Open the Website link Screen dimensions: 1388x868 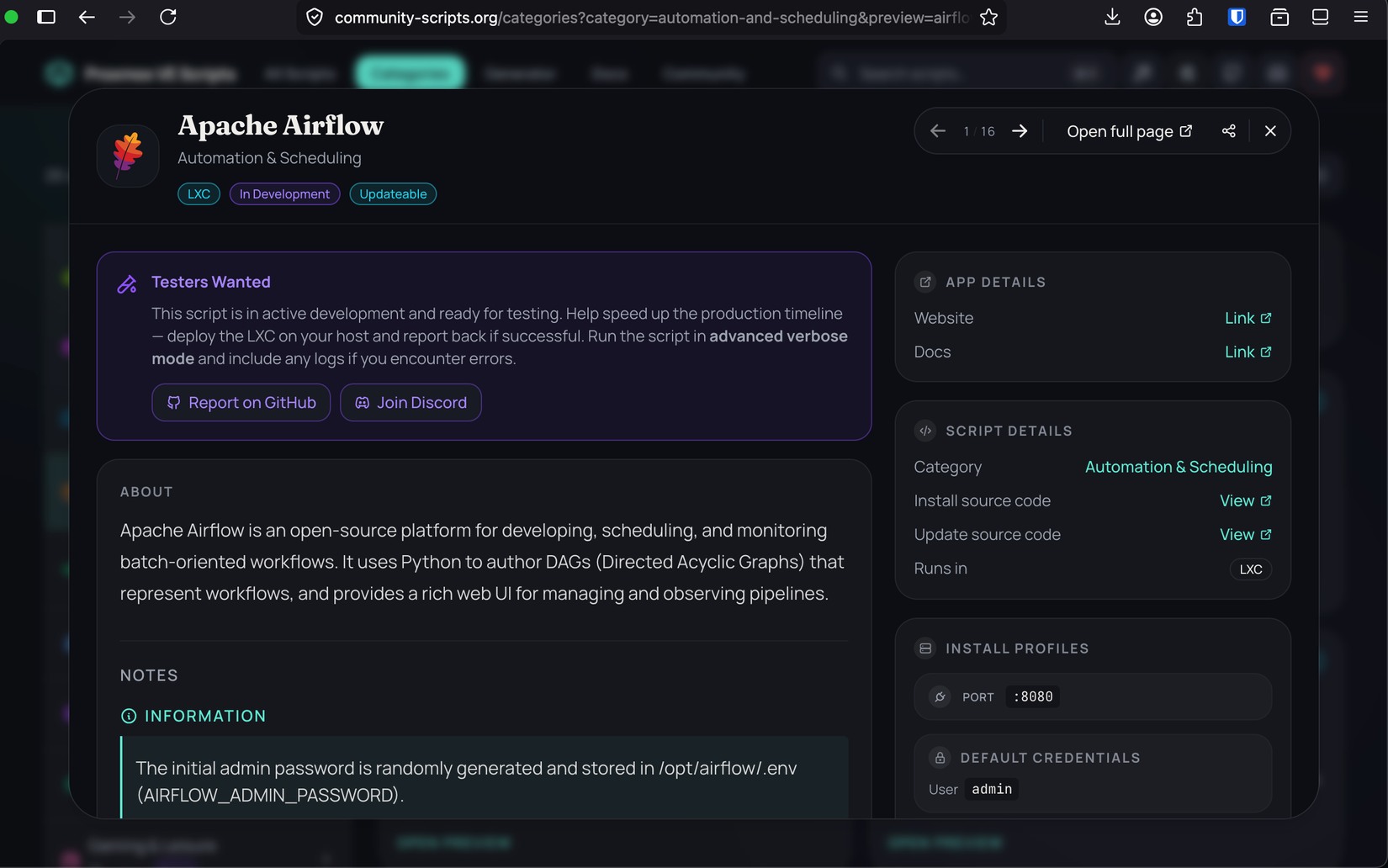[x=1248, y=318]
